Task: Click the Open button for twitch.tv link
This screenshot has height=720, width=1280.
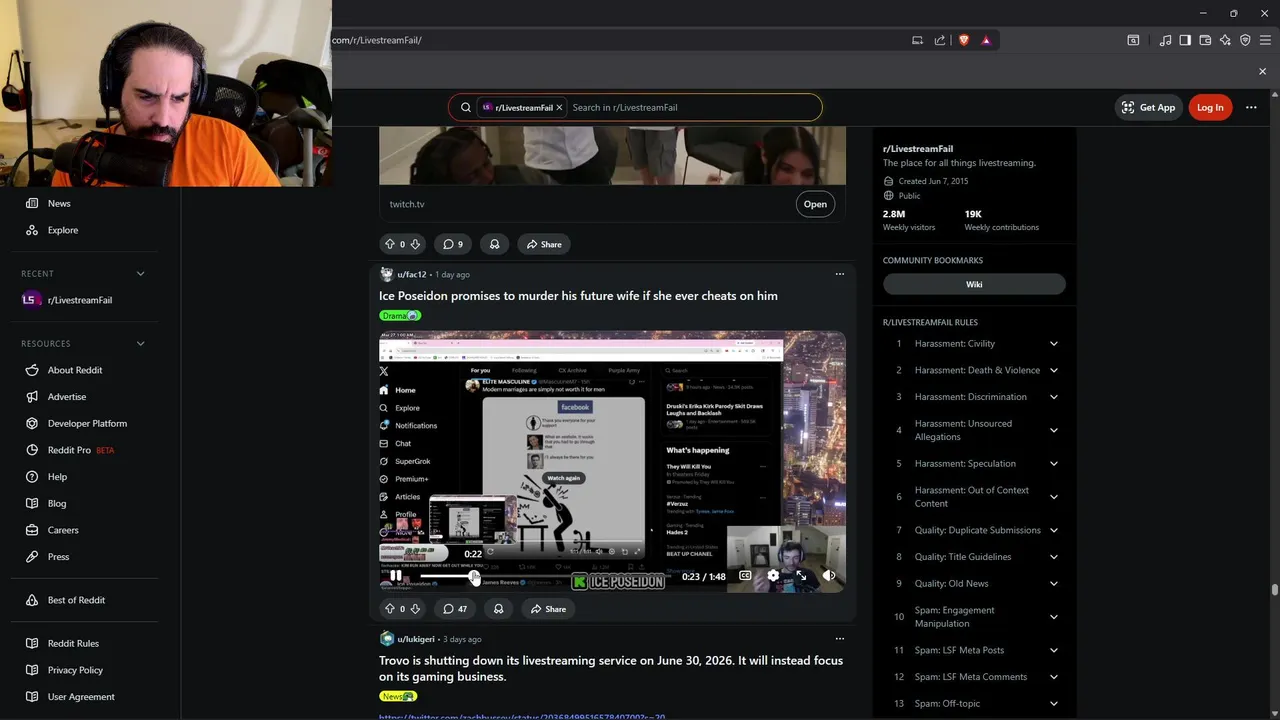Action: pos(815,204)
